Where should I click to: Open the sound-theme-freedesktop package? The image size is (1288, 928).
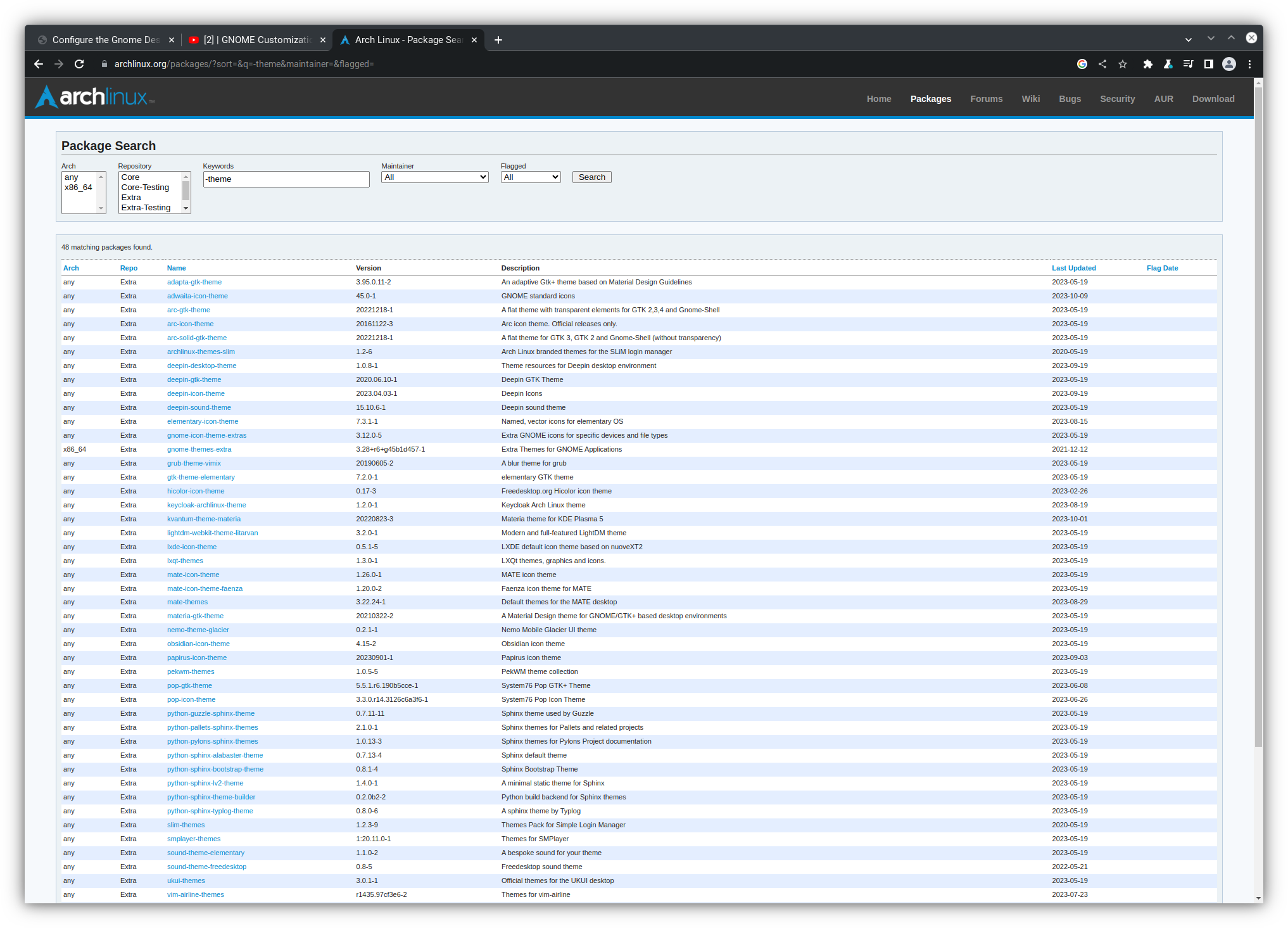point(207,867)
